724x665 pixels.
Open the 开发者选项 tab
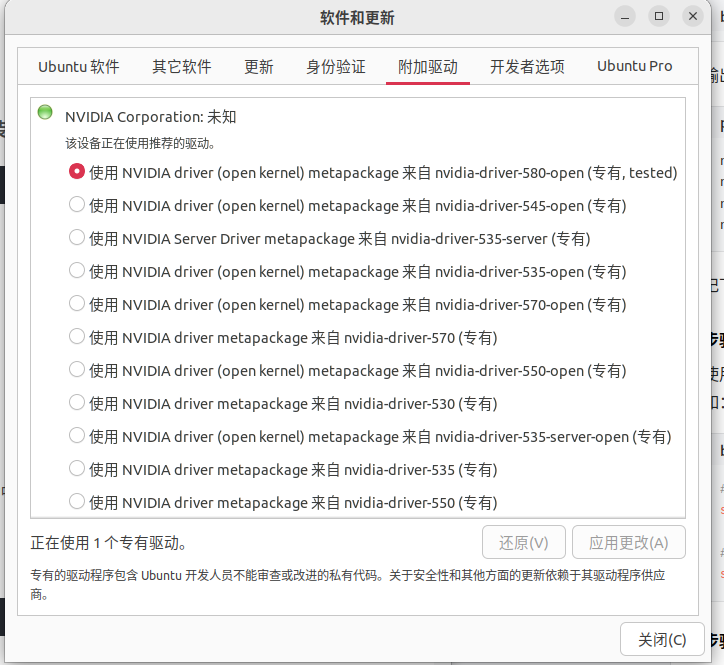click(x=527, y=66)
